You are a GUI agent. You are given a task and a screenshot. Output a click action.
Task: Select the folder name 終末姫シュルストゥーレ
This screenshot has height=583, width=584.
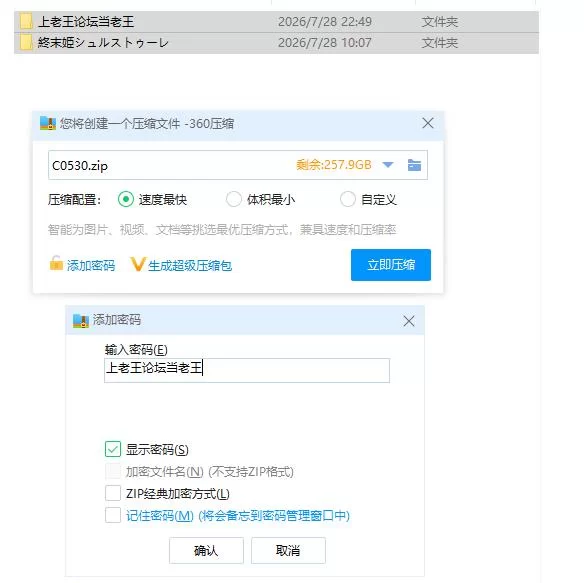tap(103, 43)
